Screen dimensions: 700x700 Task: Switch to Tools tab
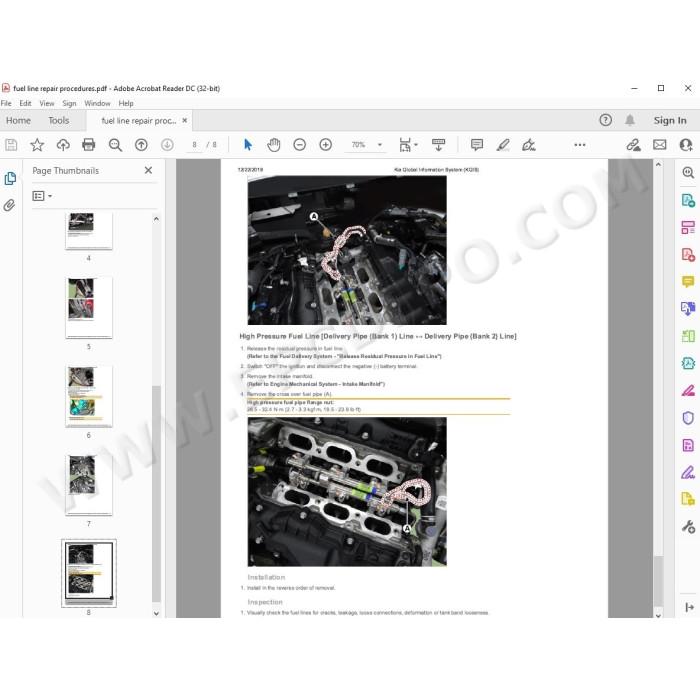click(58, 121)
